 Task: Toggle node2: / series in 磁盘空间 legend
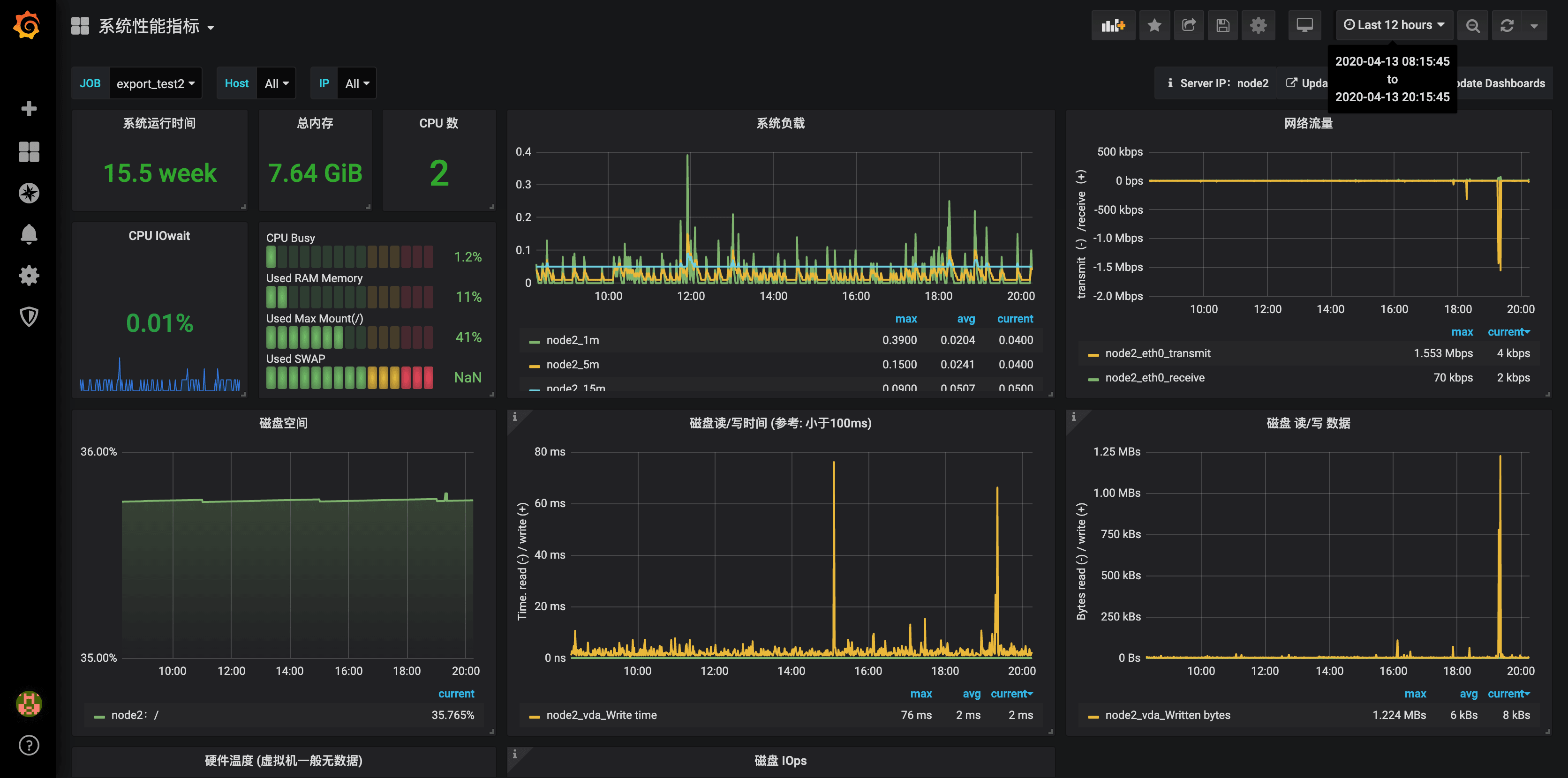coord(135,715)
